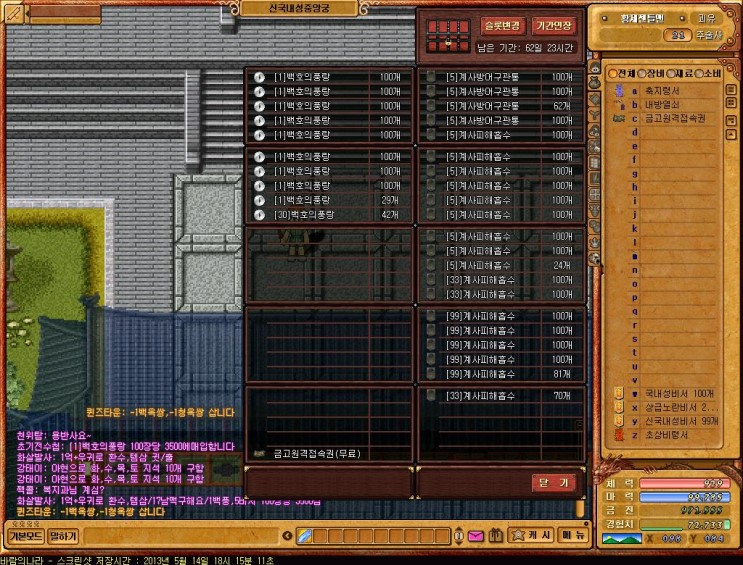Click the 기본모드 mode button

coord(24,537)
